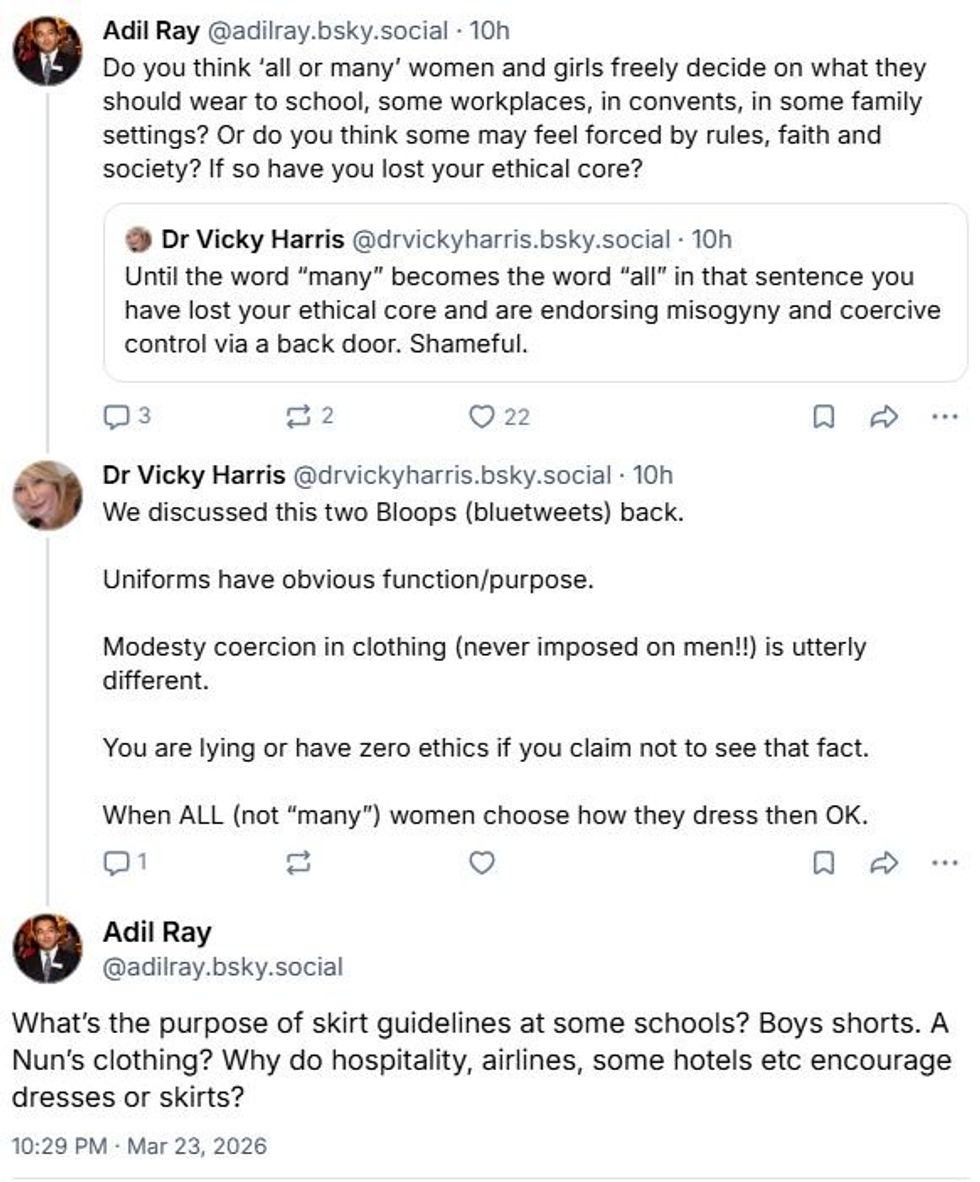Open Adil Ray's avatar at top
980x1182 pixels.
[x=47, y=52]
